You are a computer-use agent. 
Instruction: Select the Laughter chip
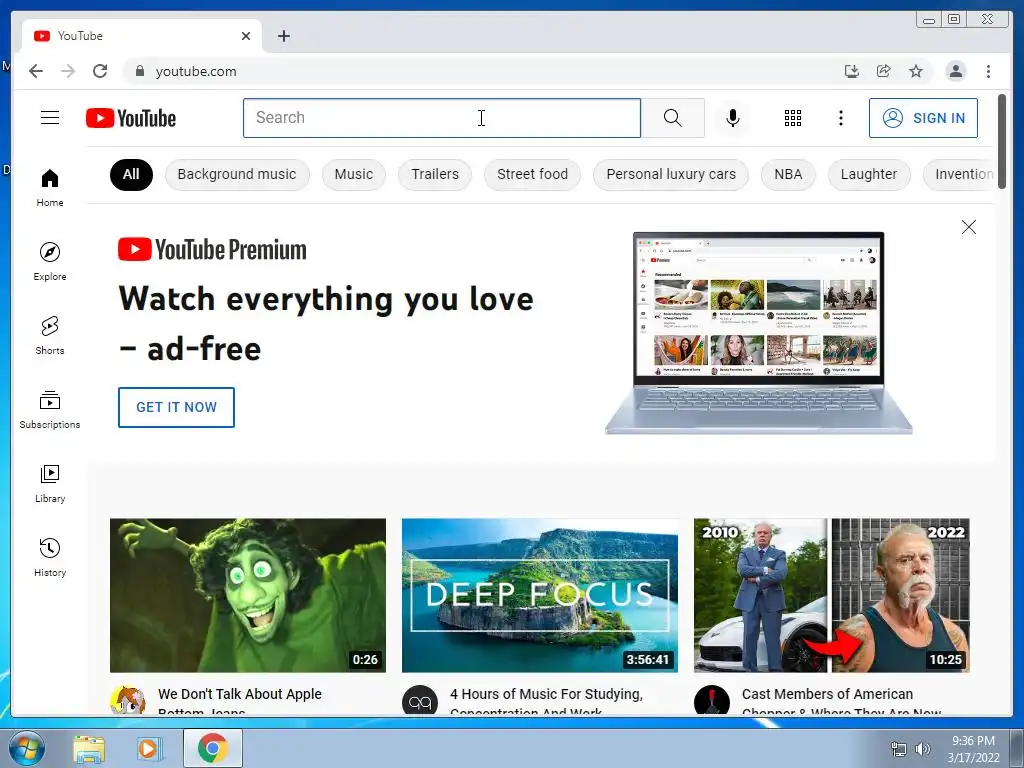tap(869, 174)
